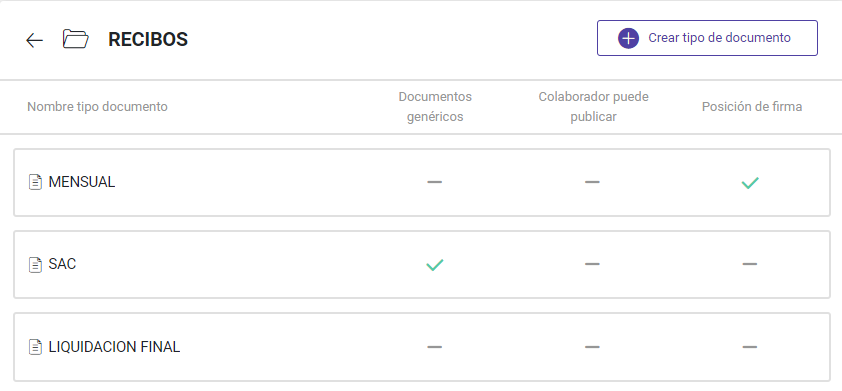Click LIQUIDACION FINAL's Colaborador puede publicar dash

coord(592,347)
